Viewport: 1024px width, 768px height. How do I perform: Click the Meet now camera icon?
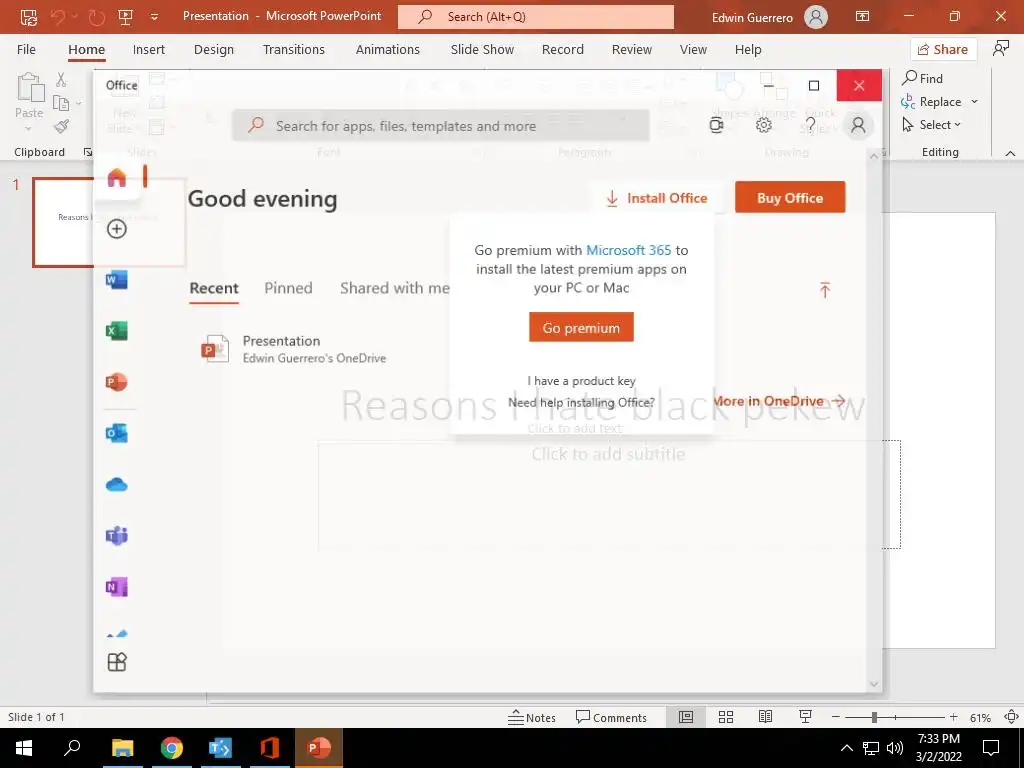click(x=716, y=125)
